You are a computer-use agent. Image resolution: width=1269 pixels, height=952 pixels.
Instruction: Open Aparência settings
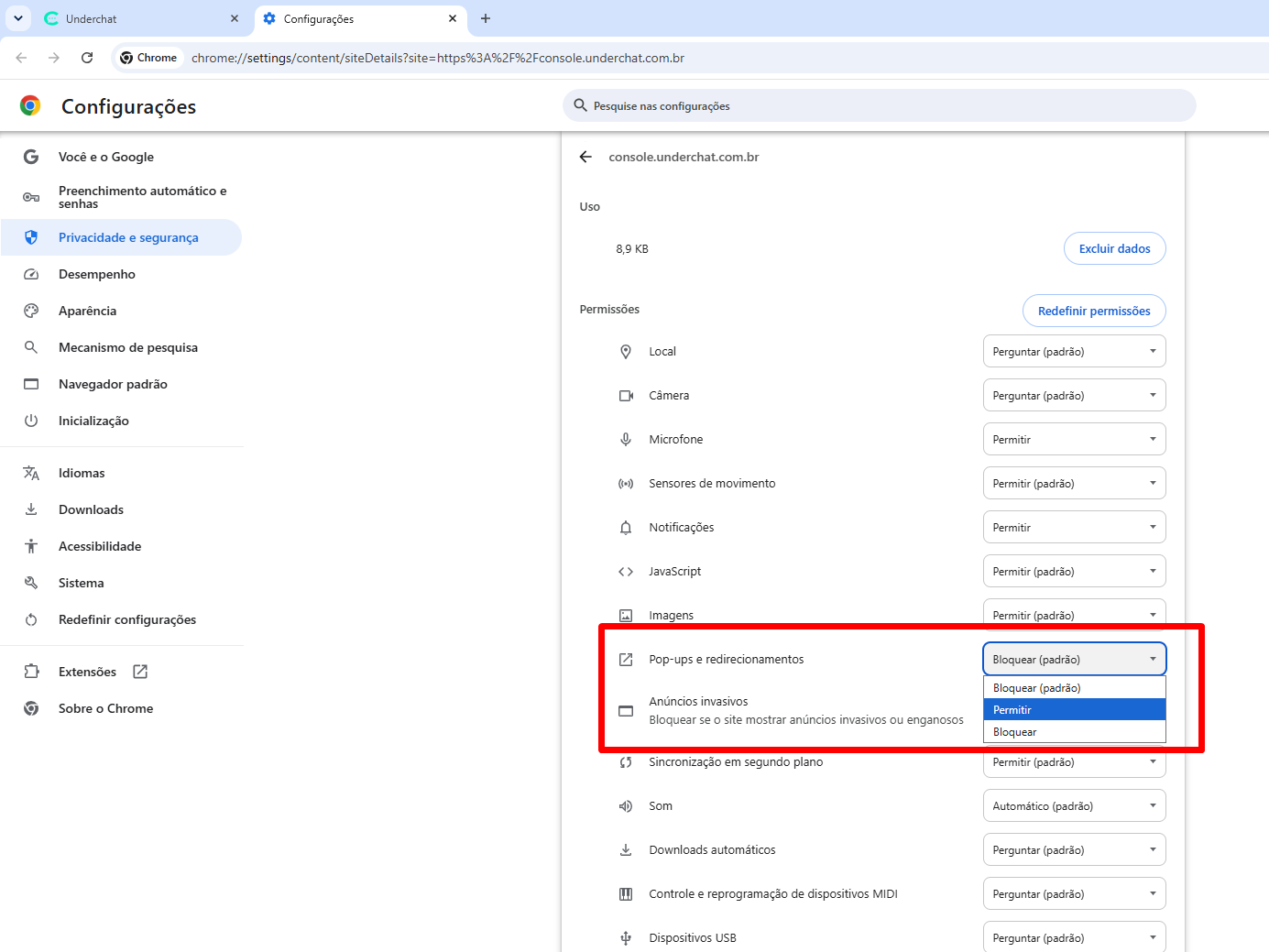[x=121, y=311]
